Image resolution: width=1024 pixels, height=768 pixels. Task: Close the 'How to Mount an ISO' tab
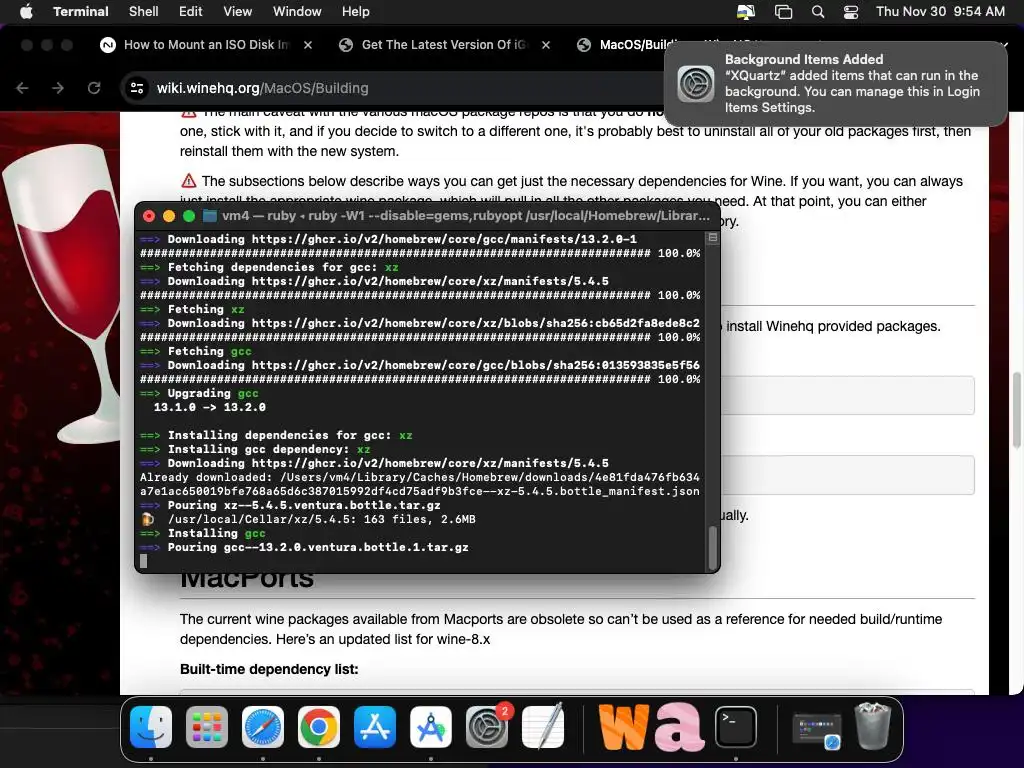click(x=308, y=44)
